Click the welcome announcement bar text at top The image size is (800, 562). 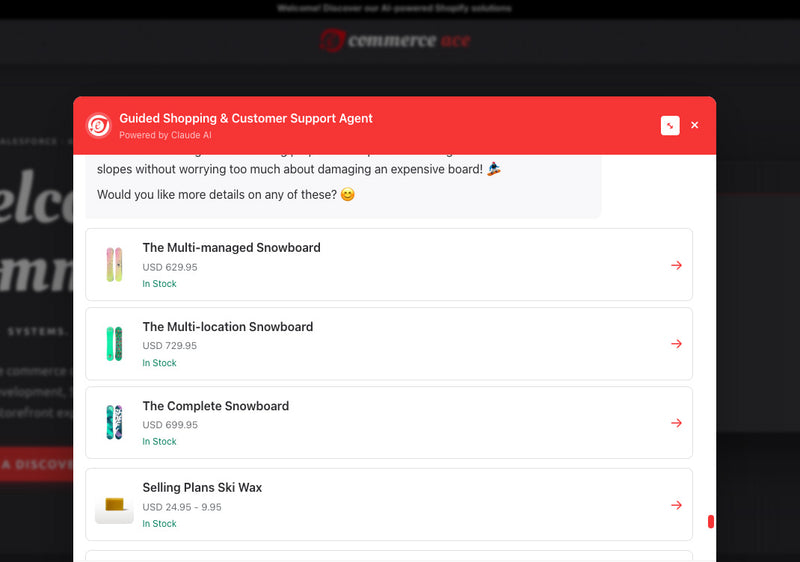point(394,8)
